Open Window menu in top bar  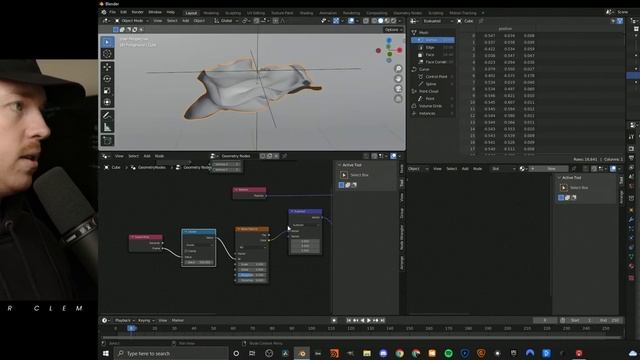(155, 12)
